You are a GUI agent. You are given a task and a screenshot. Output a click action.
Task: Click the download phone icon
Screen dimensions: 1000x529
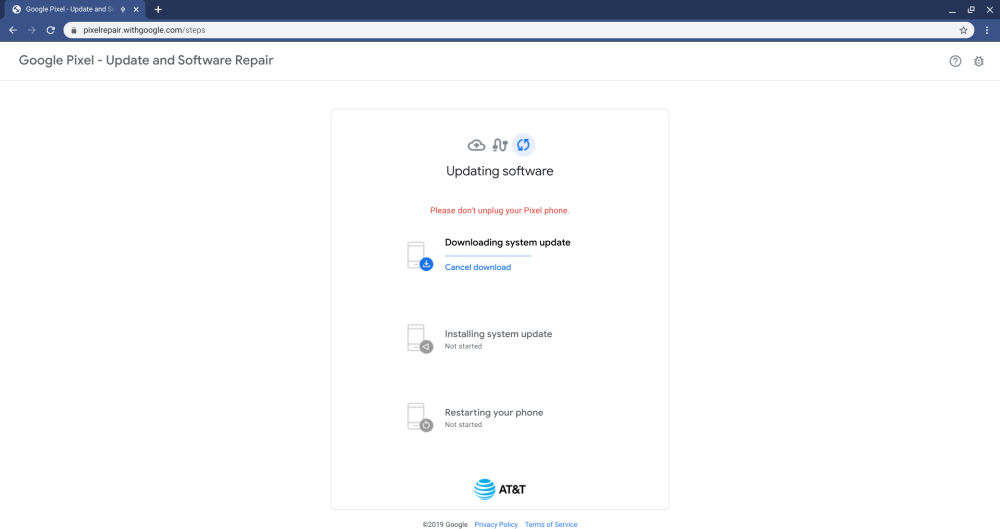coord(419,256)
